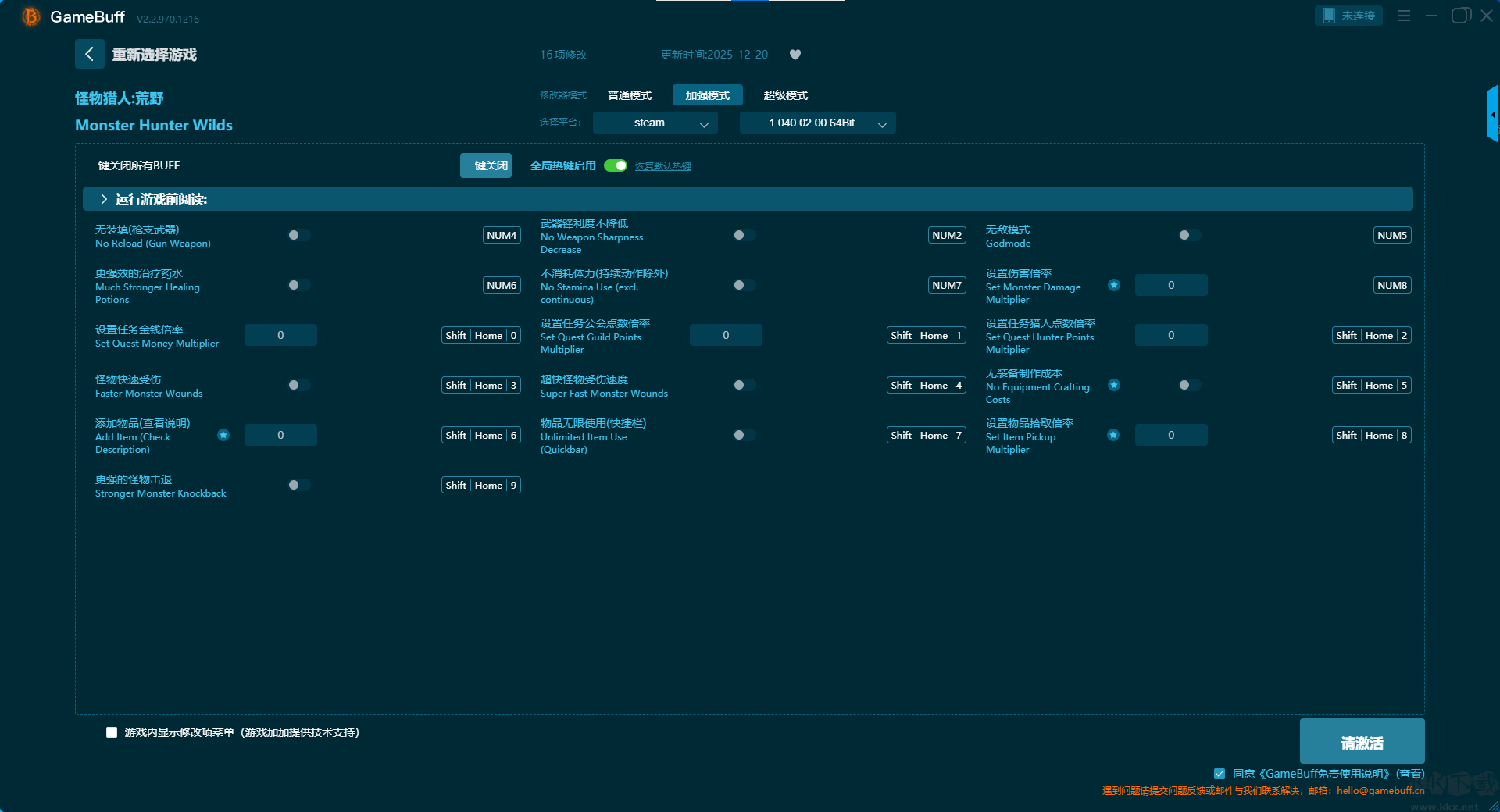Click star icon beside No Equipment Crafting Costs
This screenshot has height=812, width=1500.
[x=1114, y=385]
